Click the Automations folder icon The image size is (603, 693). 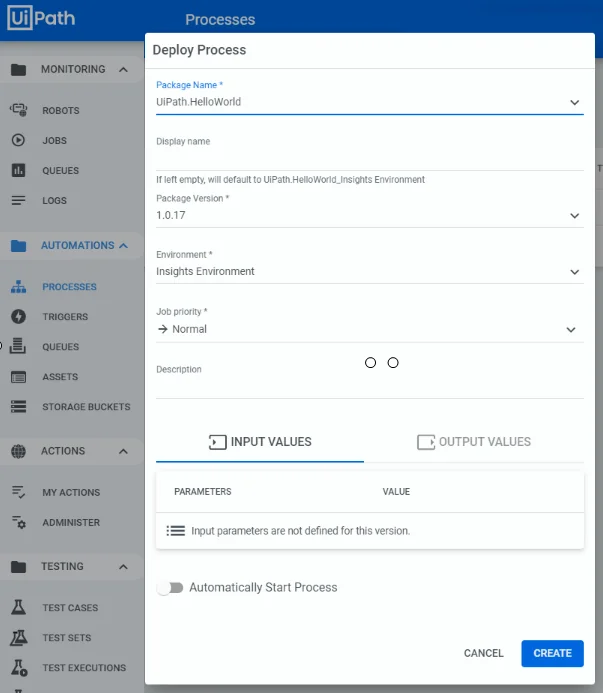[x=18, y=246]
